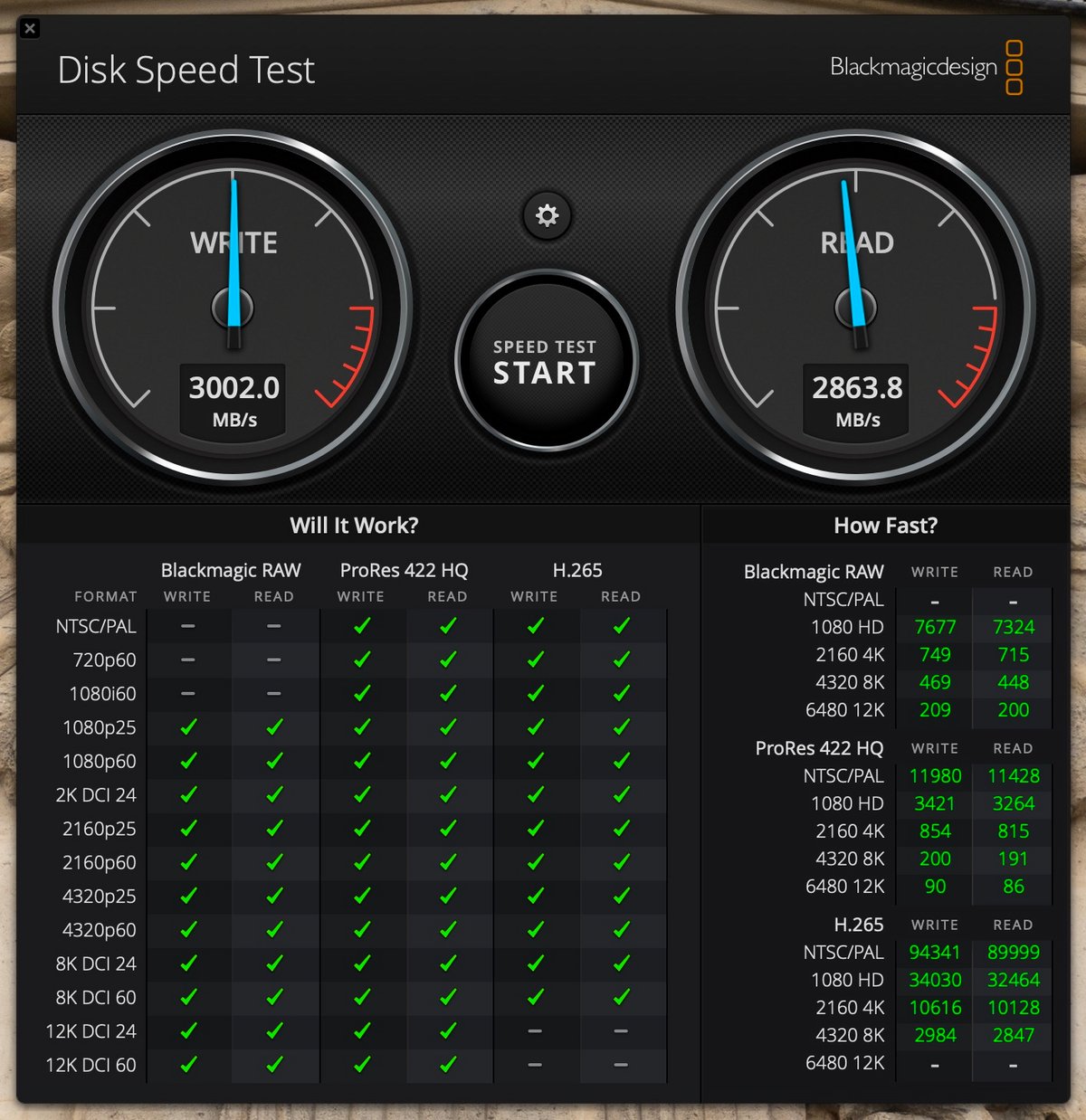Image resolution: width=1086 pixels, height=1120 pixels.
Task: Click ProRes 422 HQ write checkmark for NTSC/PAL
Action: pyautogui.click(x=362, y=625)
